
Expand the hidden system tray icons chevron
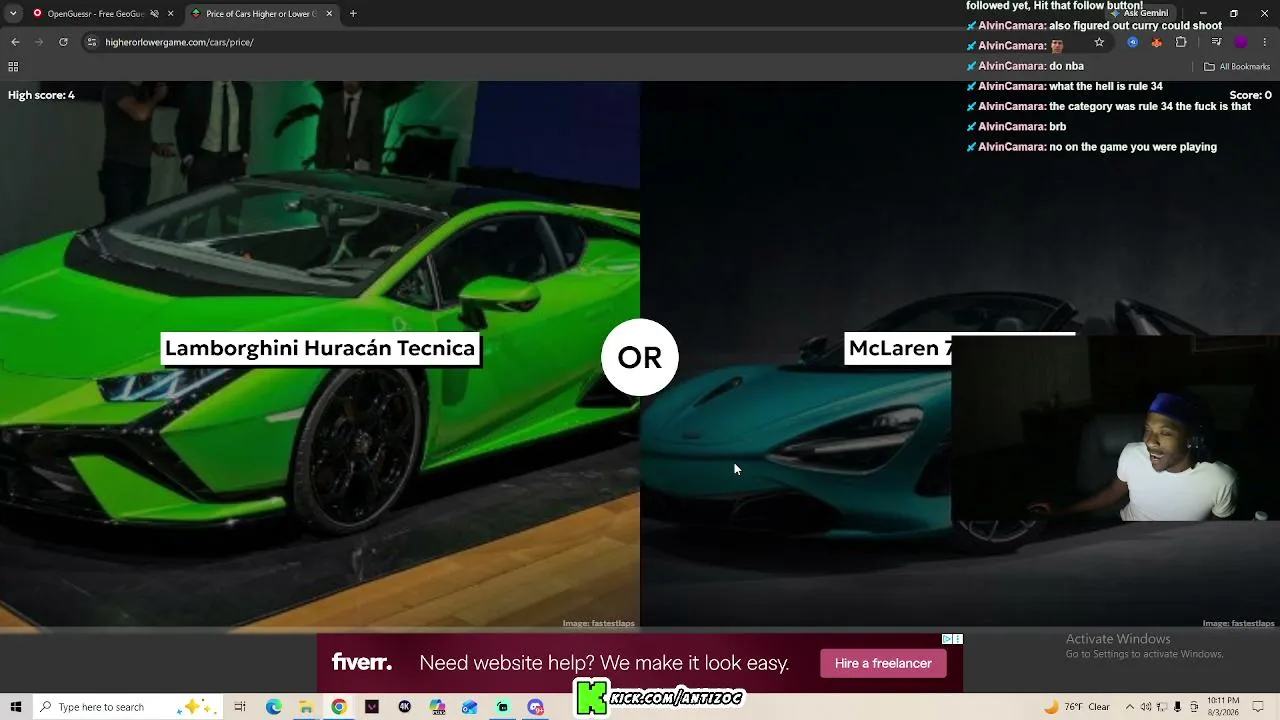point(1130,707)
